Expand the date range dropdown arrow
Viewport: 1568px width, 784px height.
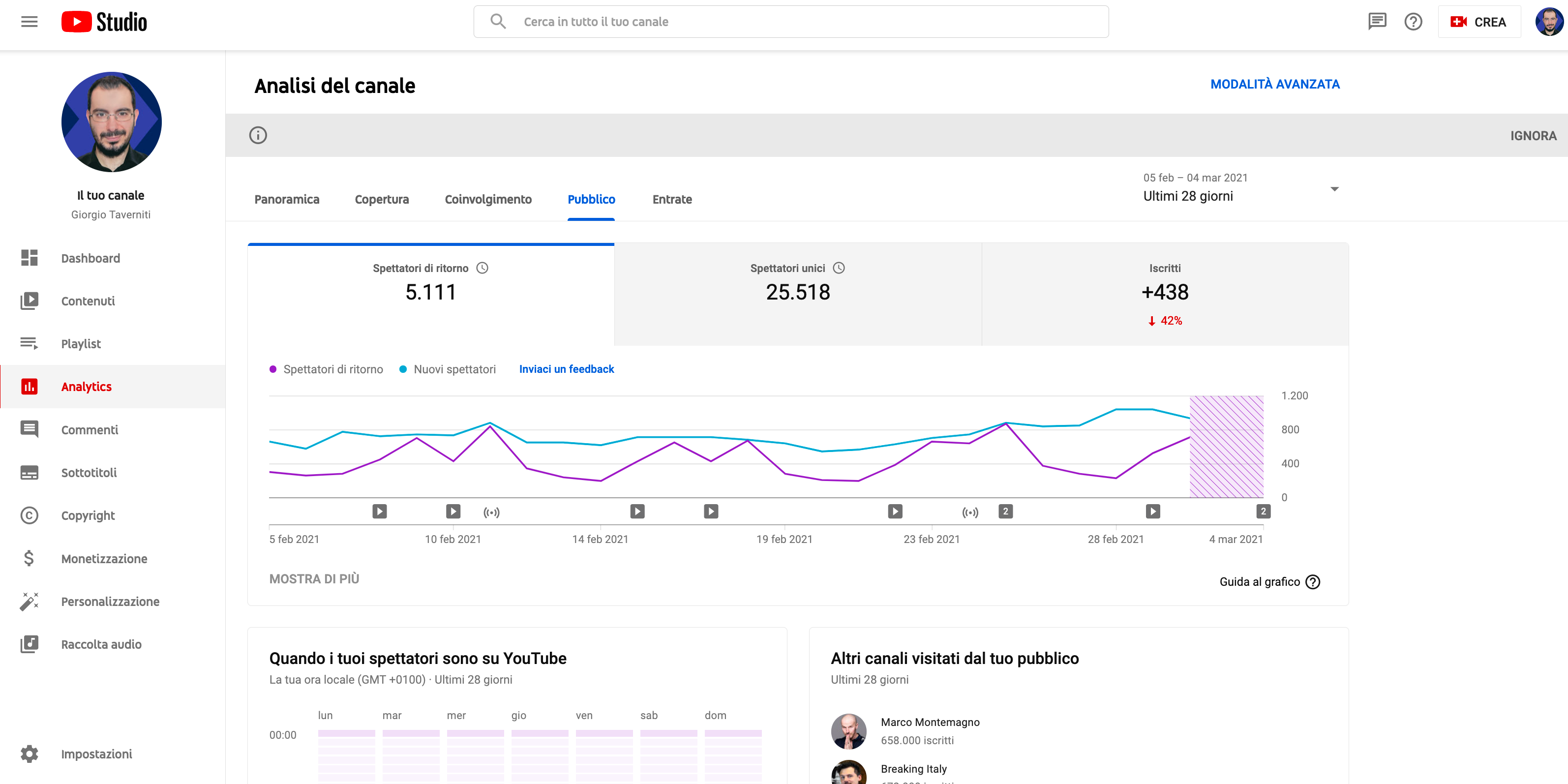pos(1334,189)
